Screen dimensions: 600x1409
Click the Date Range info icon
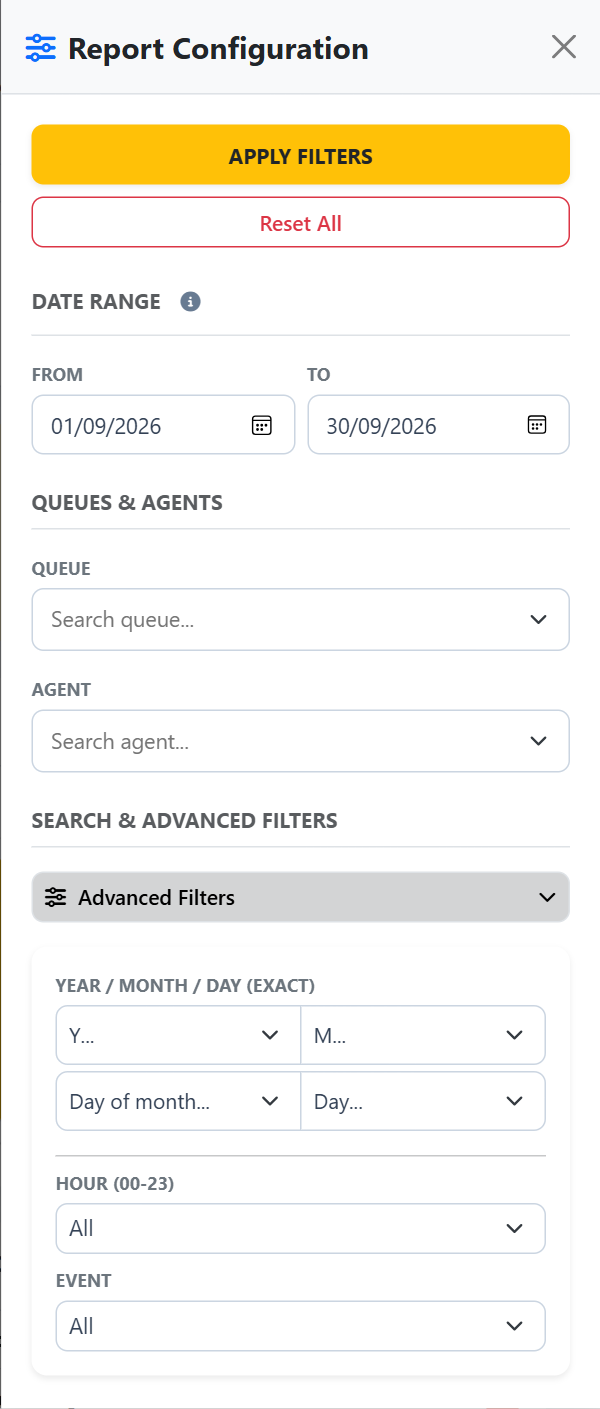[x=190, y=301]
